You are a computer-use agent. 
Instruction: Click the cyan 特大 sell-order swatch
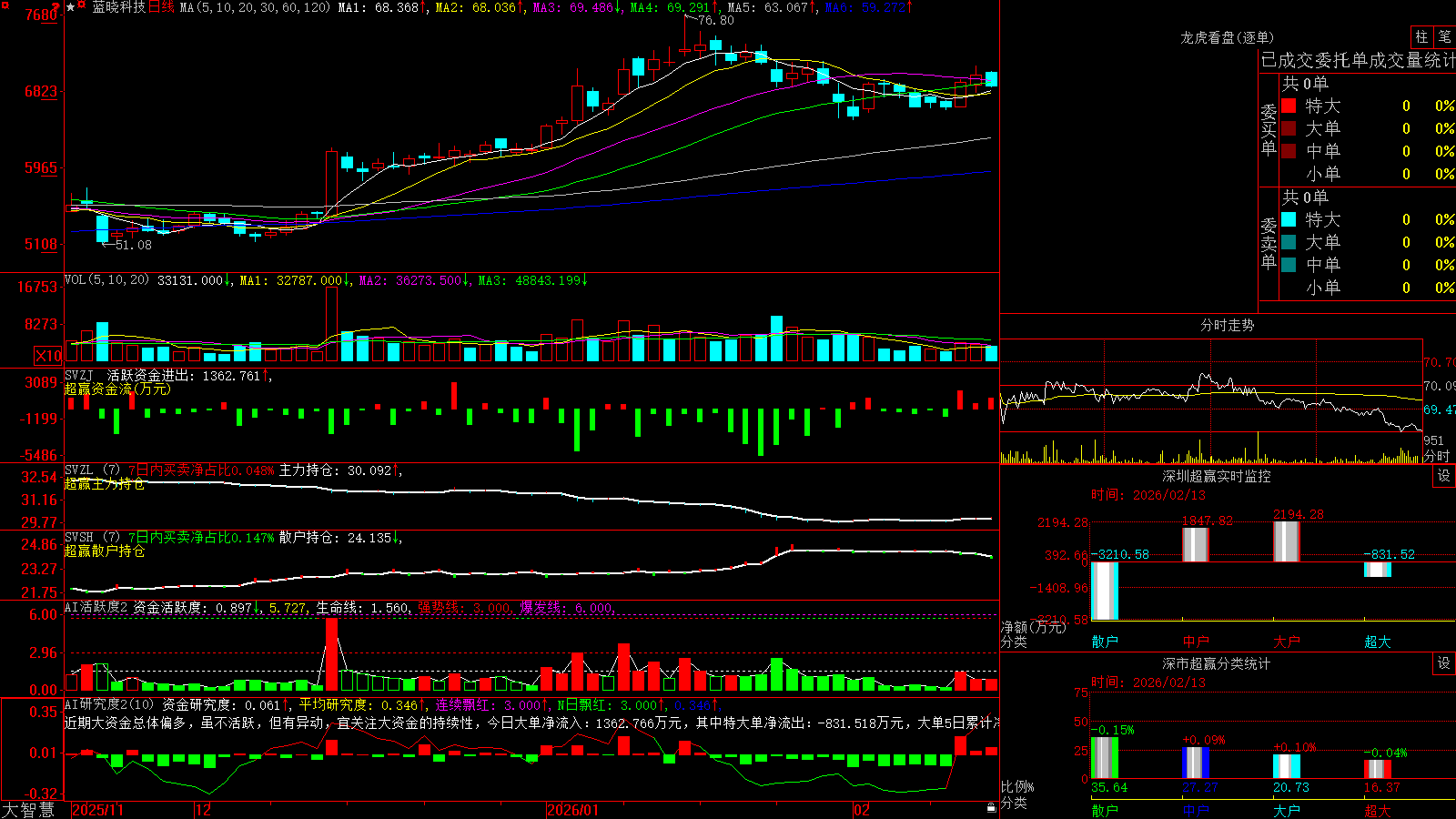1289,219
